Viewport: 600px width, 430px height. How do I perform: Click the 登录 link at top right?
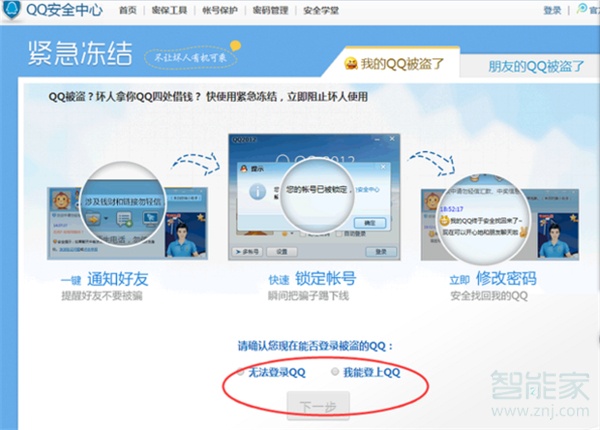point(552,10)
